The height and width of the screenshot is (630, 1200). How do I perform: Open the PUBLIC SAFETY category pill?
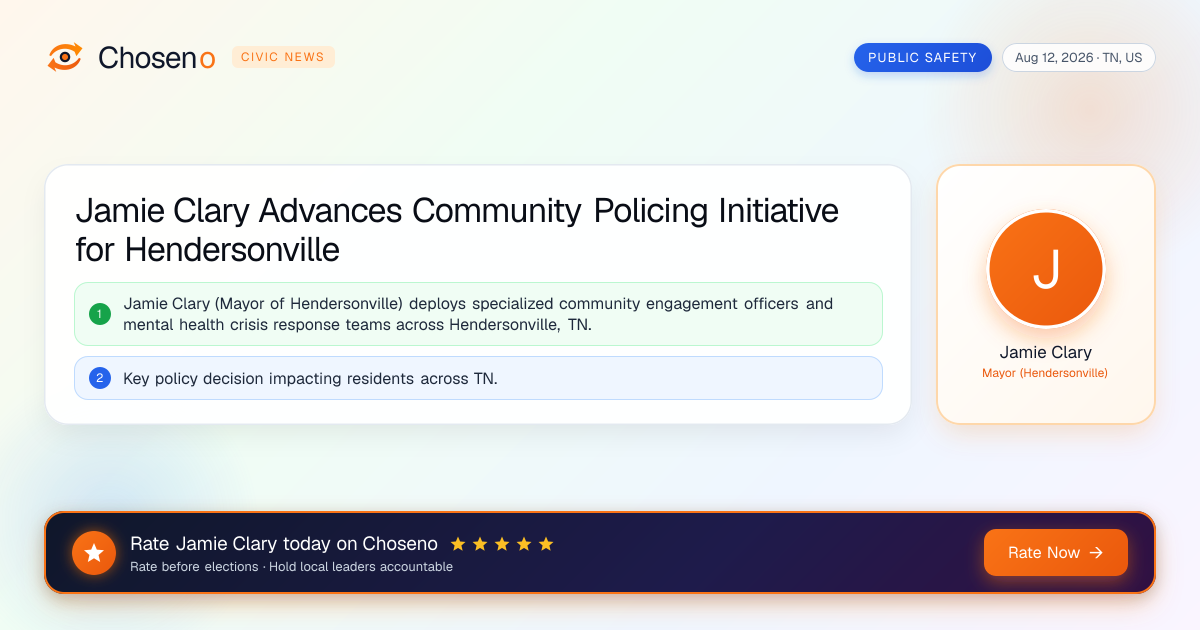(x=922, y=57)
